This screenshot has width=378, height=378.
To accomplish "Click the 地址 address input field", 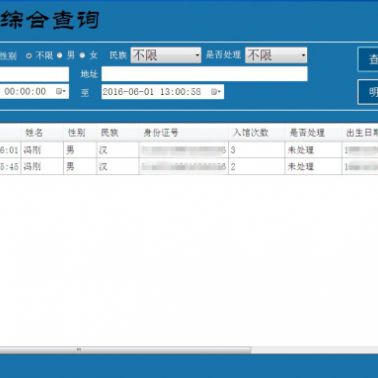I will pyautogui.click(x=204, y=74).
